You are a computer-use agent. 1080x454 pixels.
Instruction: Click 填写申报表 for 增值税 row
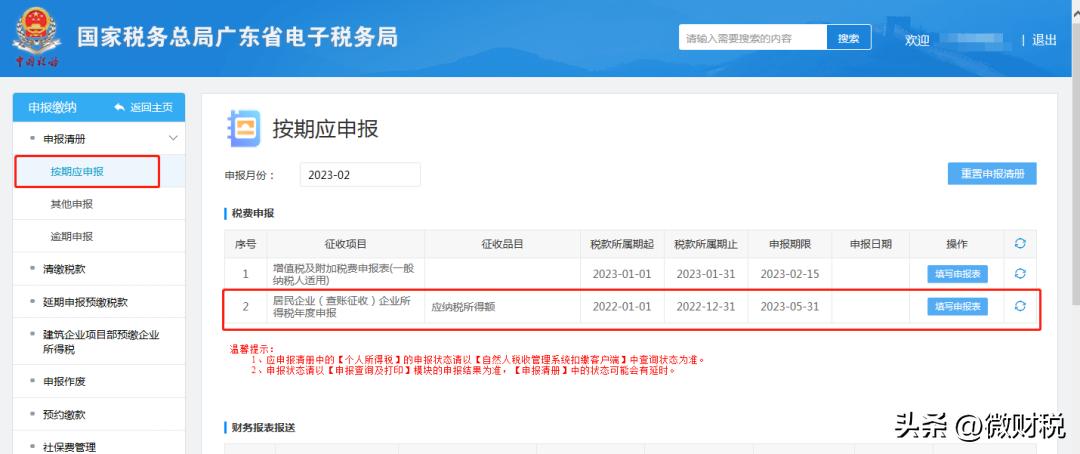pyautogui.click(x=957, y=274)
